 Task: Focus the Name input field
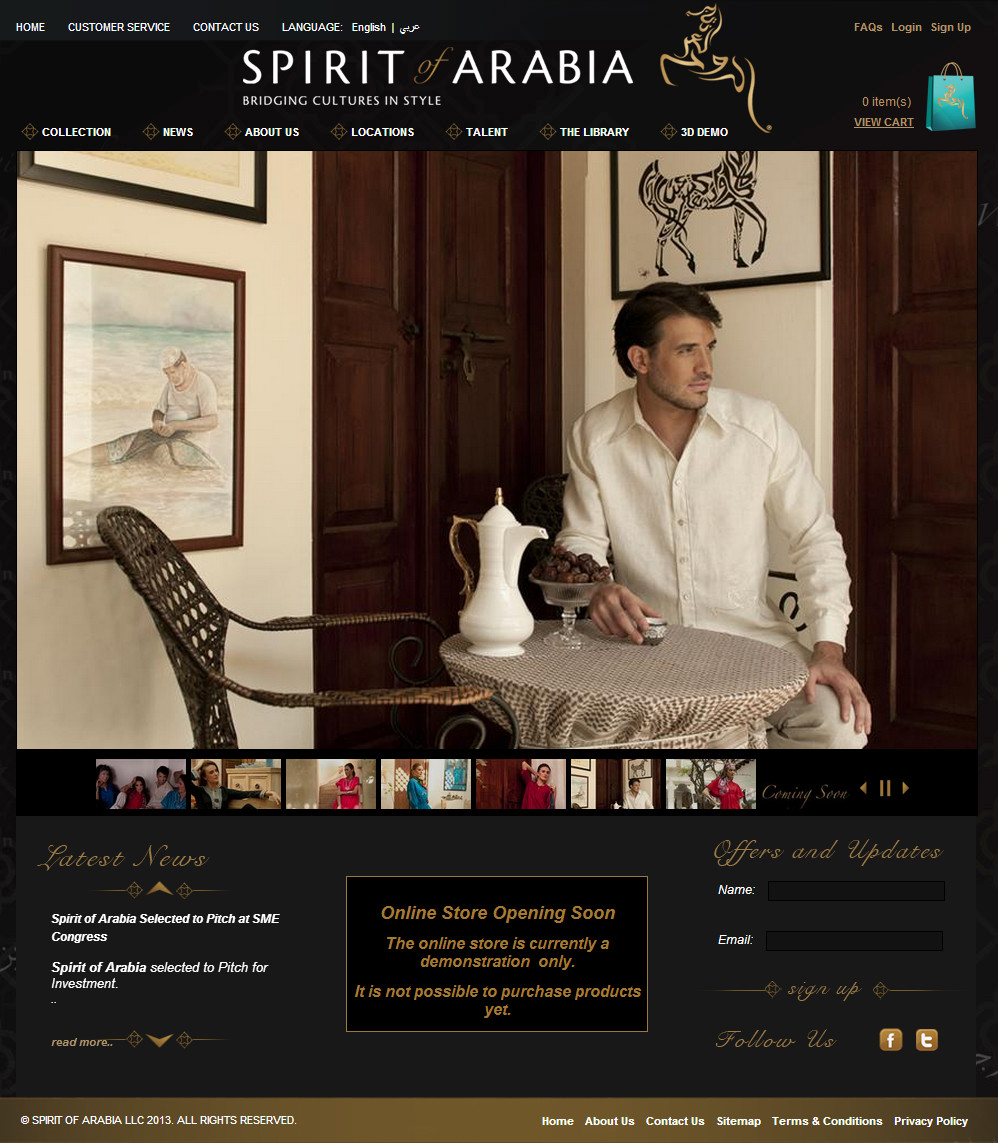click(856, 891)
